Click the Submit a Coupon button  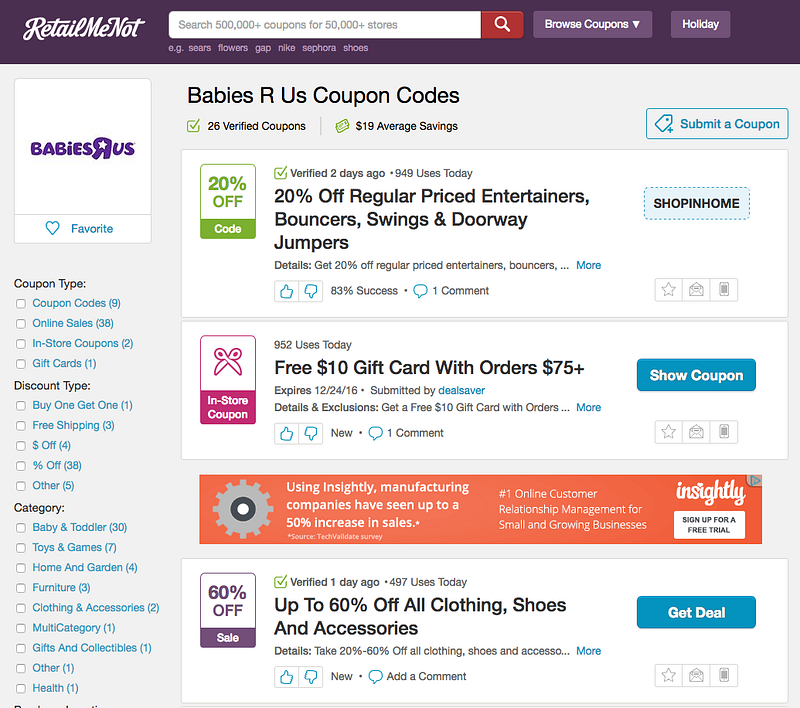(717, 123)
